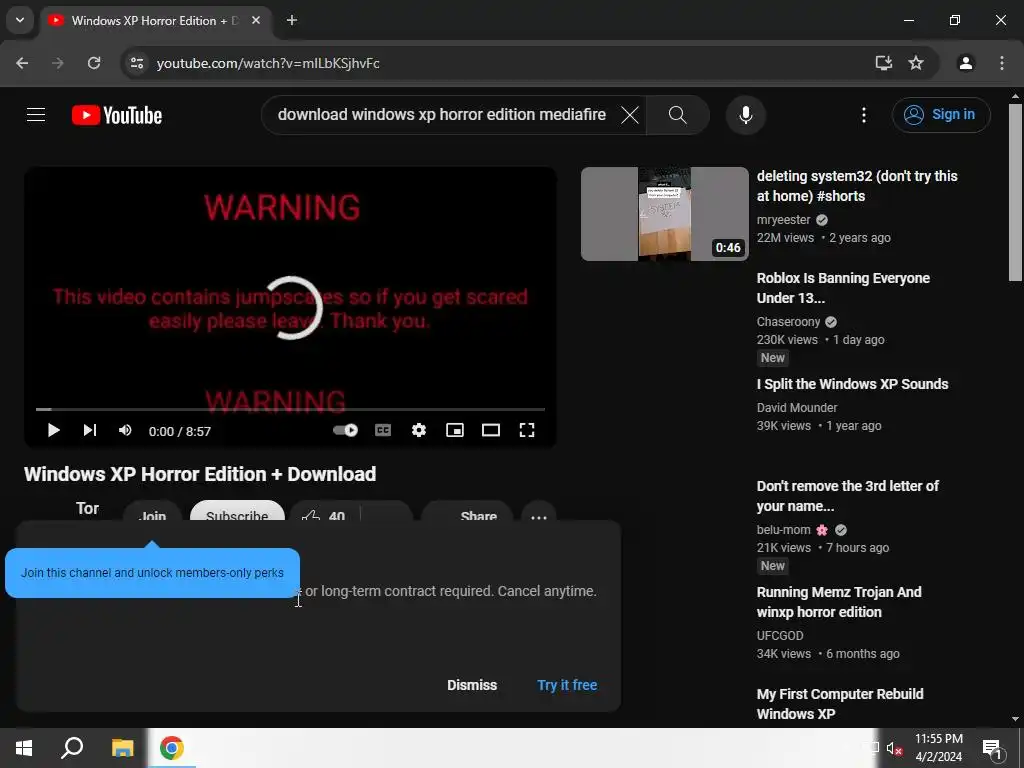
Task: Open 'Running Memz Trojan And winxp horror' video
Action: 839,602
